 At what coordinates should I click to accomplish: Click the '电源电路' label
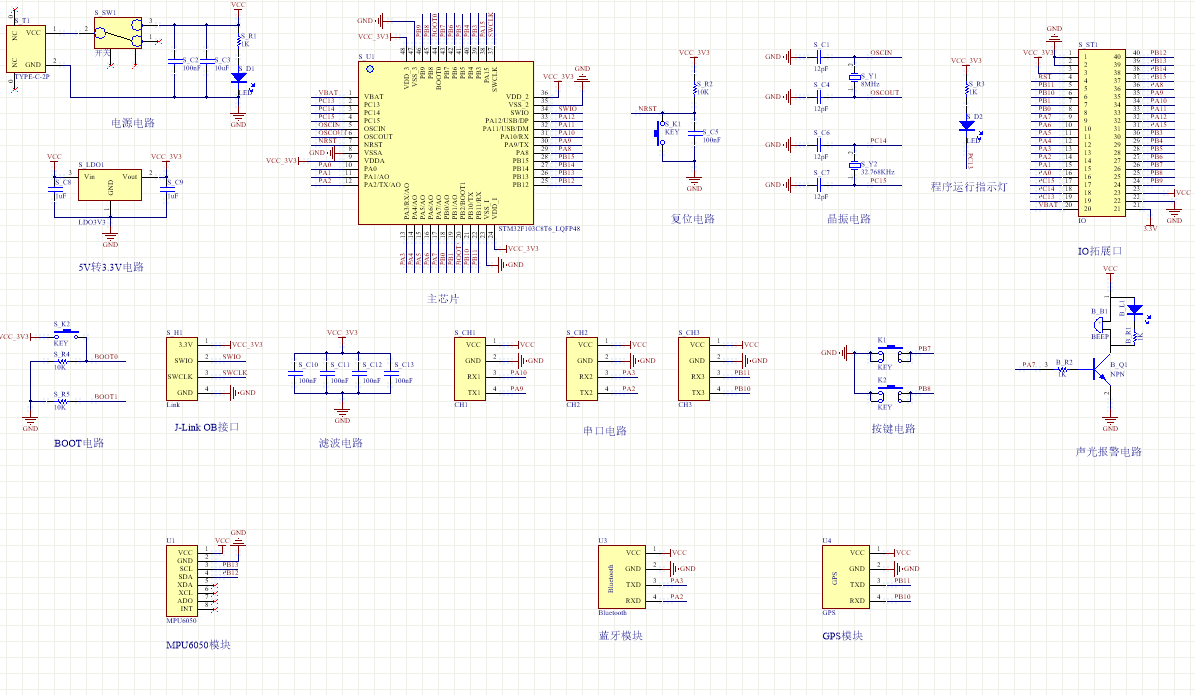point(133,123)
